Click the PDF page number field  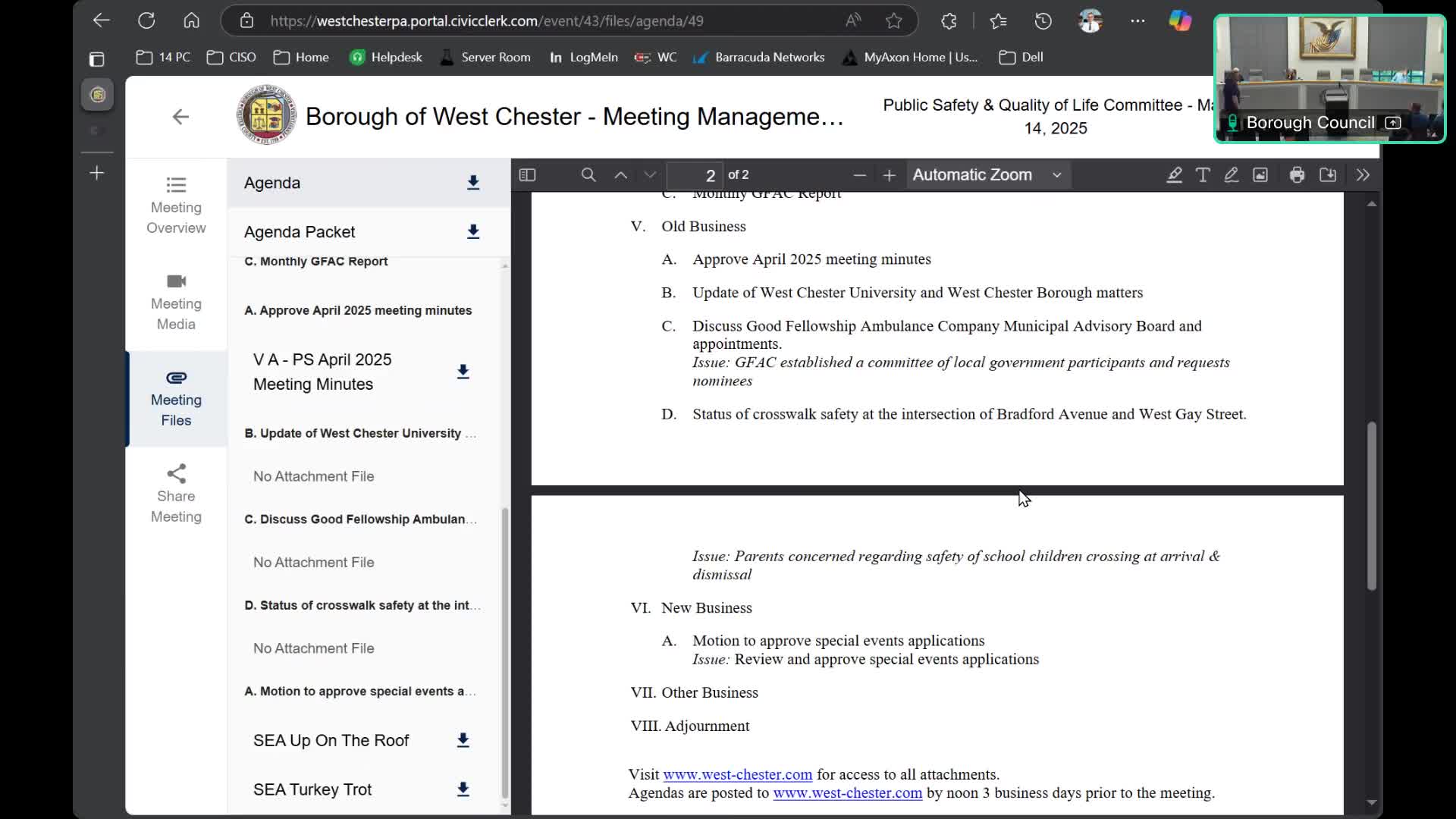pyautogui.click(x=694, y=175)
